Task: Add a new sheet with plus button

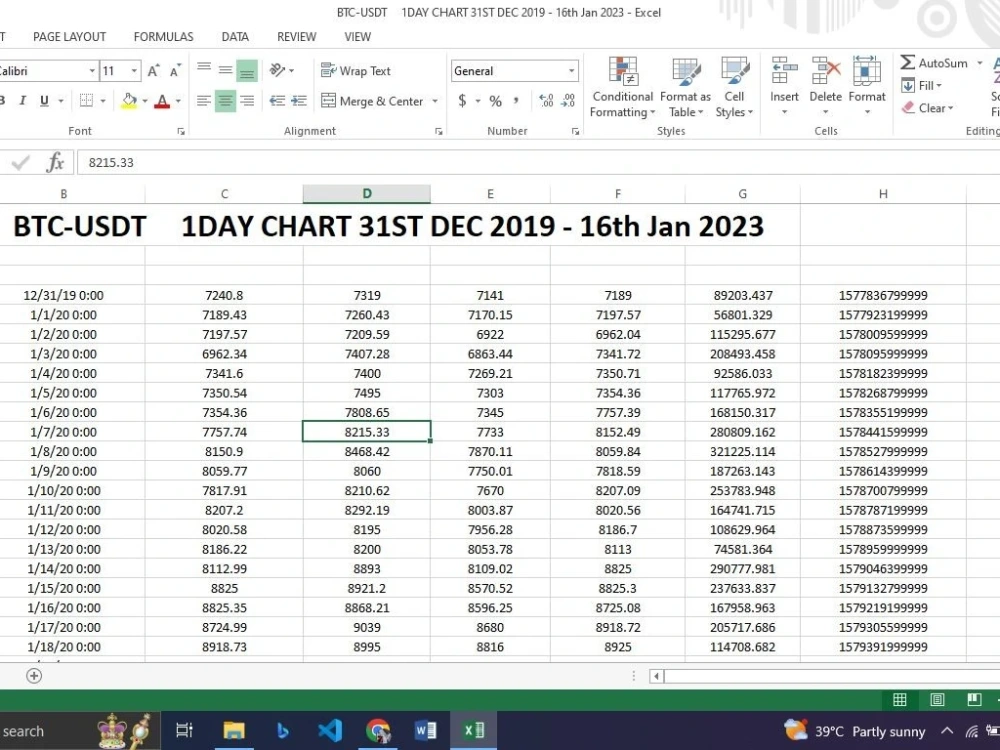Action: [x=34, y=676]
